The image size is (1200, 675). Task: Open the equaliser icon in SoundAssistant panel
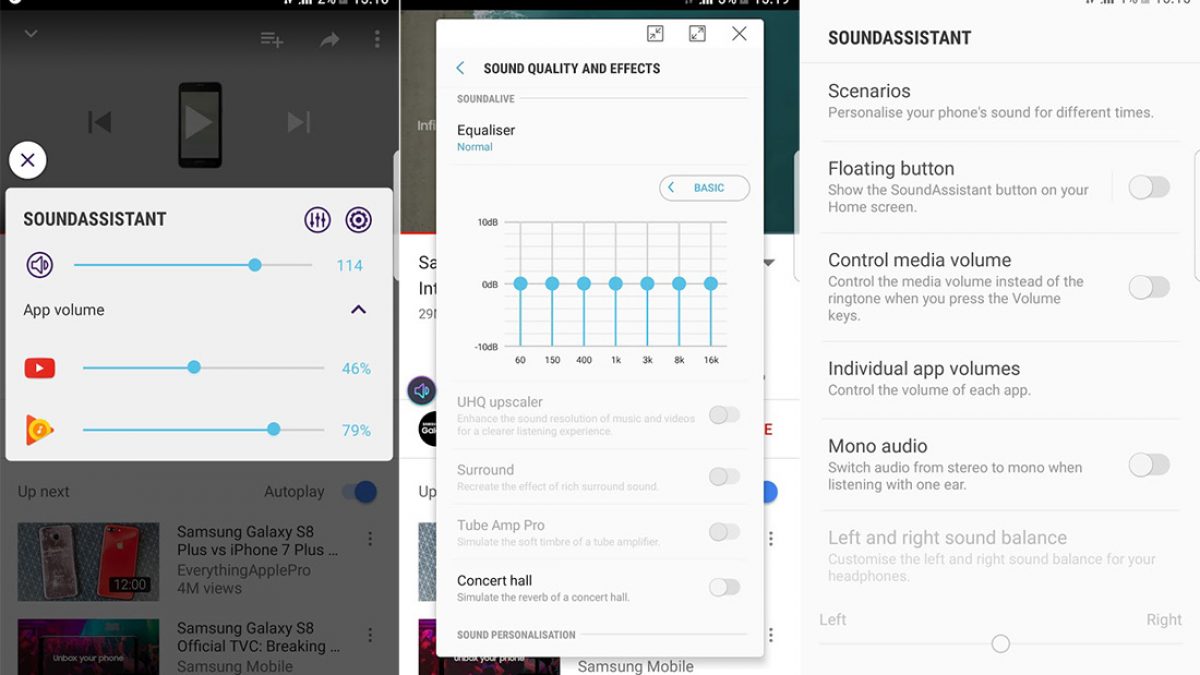(x=317, y=220)
